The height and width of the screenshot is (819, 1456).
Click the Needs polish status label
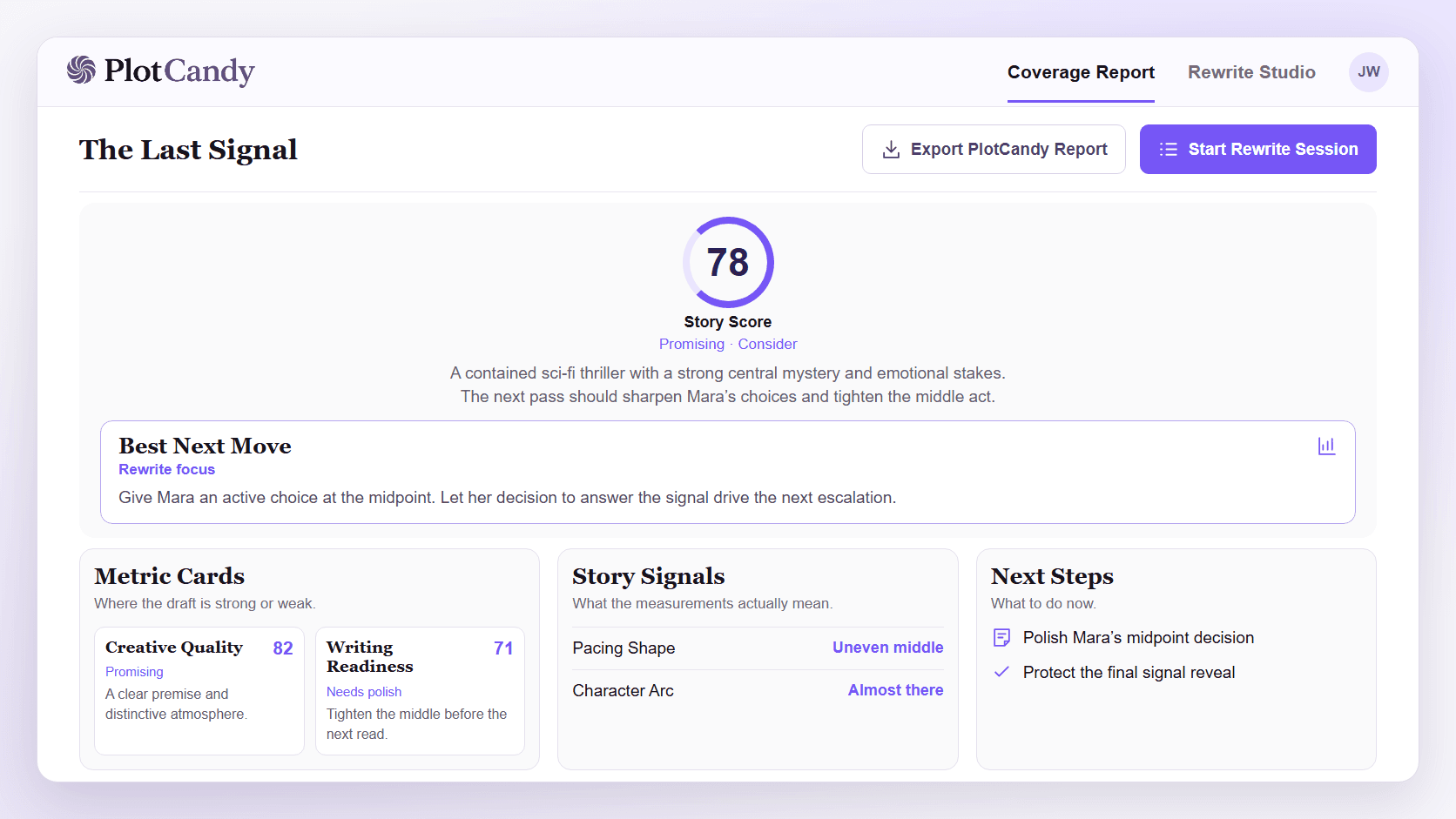tap(364, 692)
